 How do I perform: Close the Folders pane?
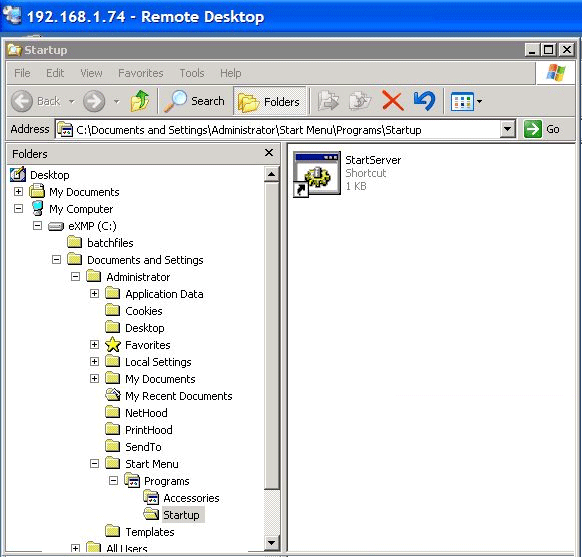pyautogui.click(x=269, y=153)
